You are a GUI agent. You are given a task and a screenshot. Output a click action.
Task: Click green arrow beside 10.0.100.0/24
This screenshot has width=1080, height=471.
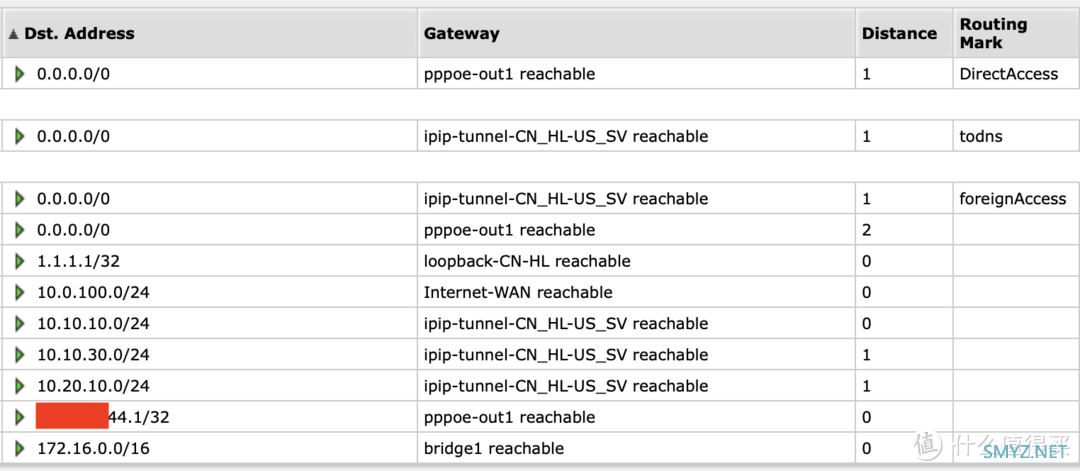pos(20,293)
